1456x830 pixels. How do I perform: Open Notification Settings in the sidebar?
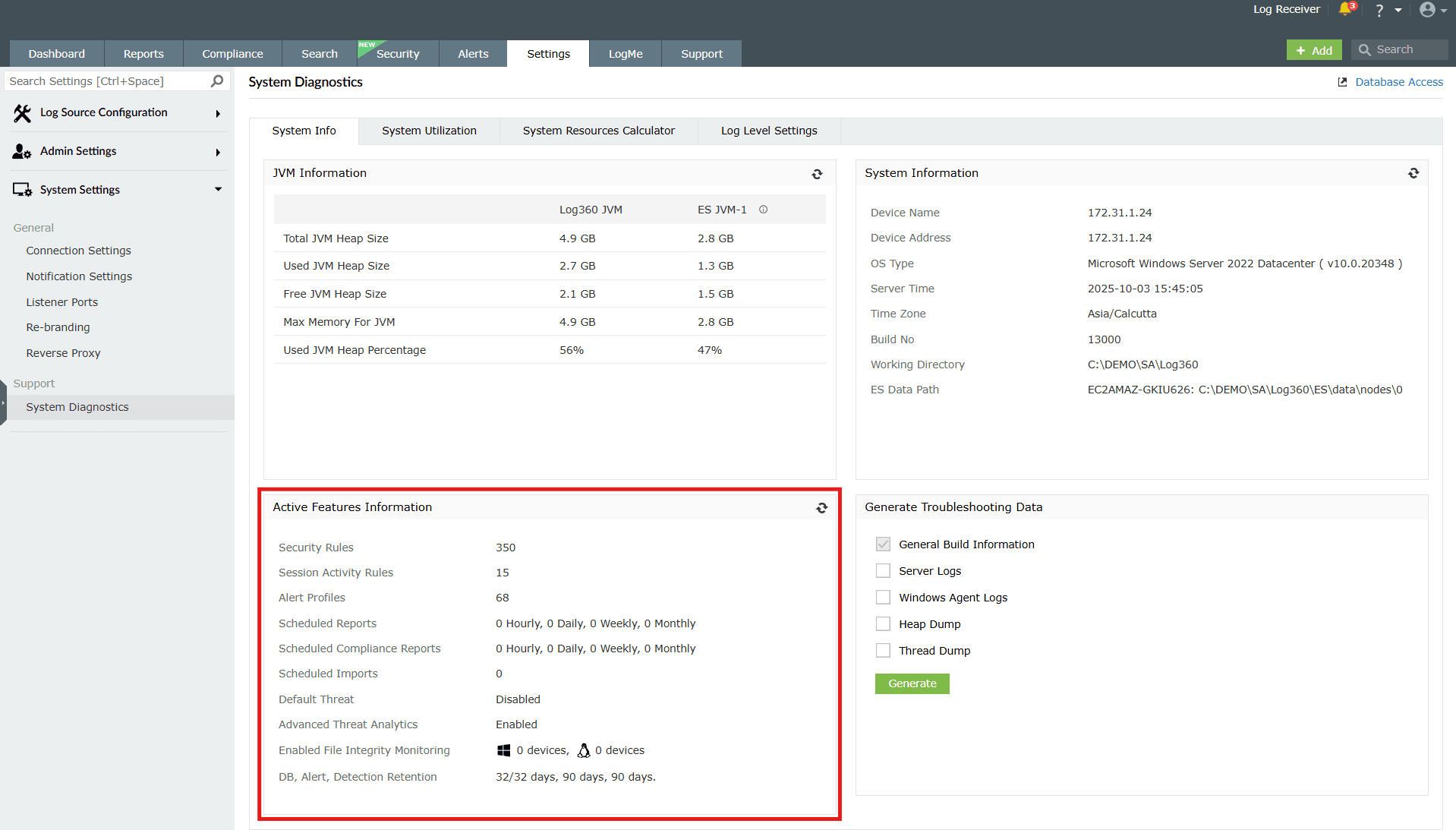tap(79, 276)
